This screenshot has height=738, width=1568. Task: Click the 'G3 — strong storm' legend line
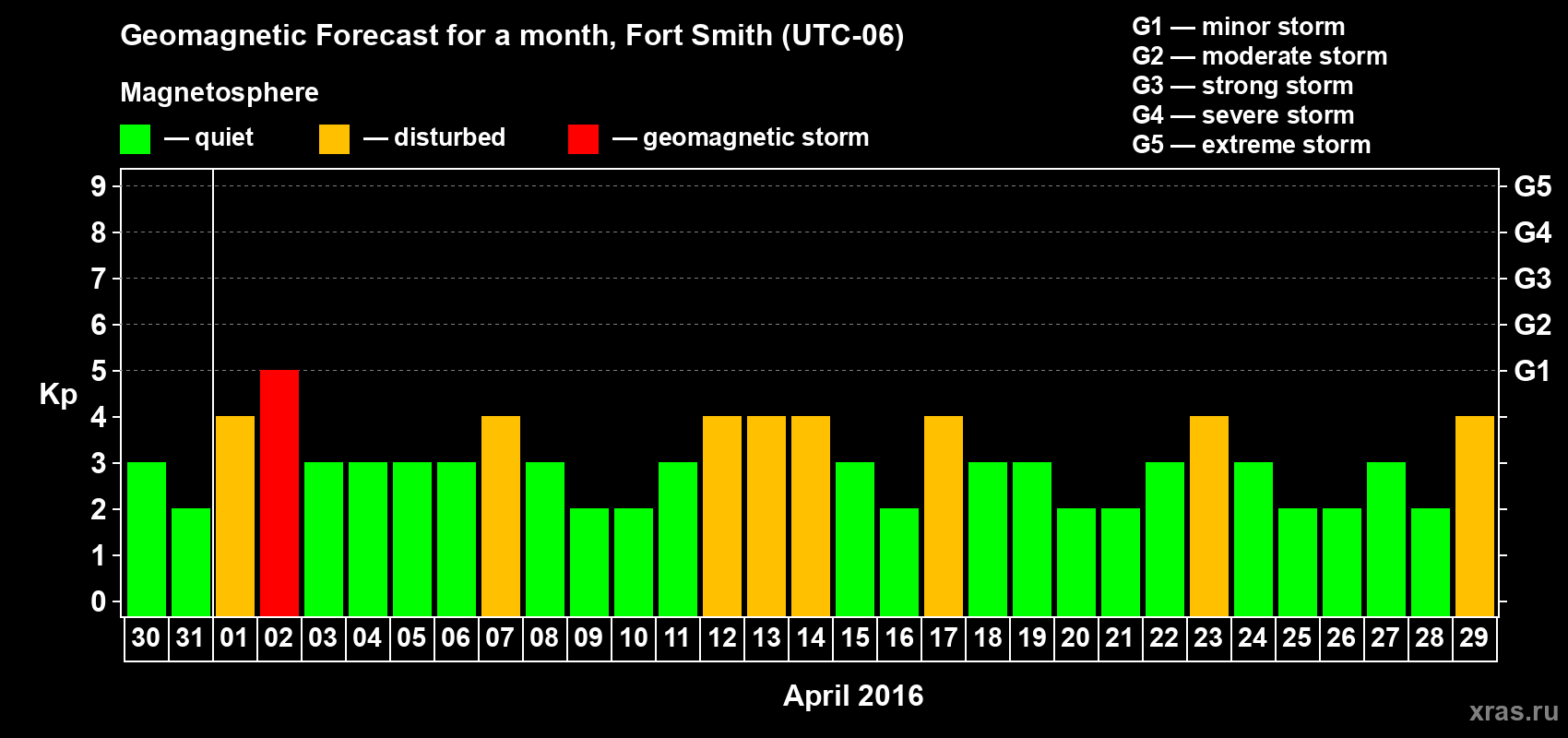click(1242, 86)
